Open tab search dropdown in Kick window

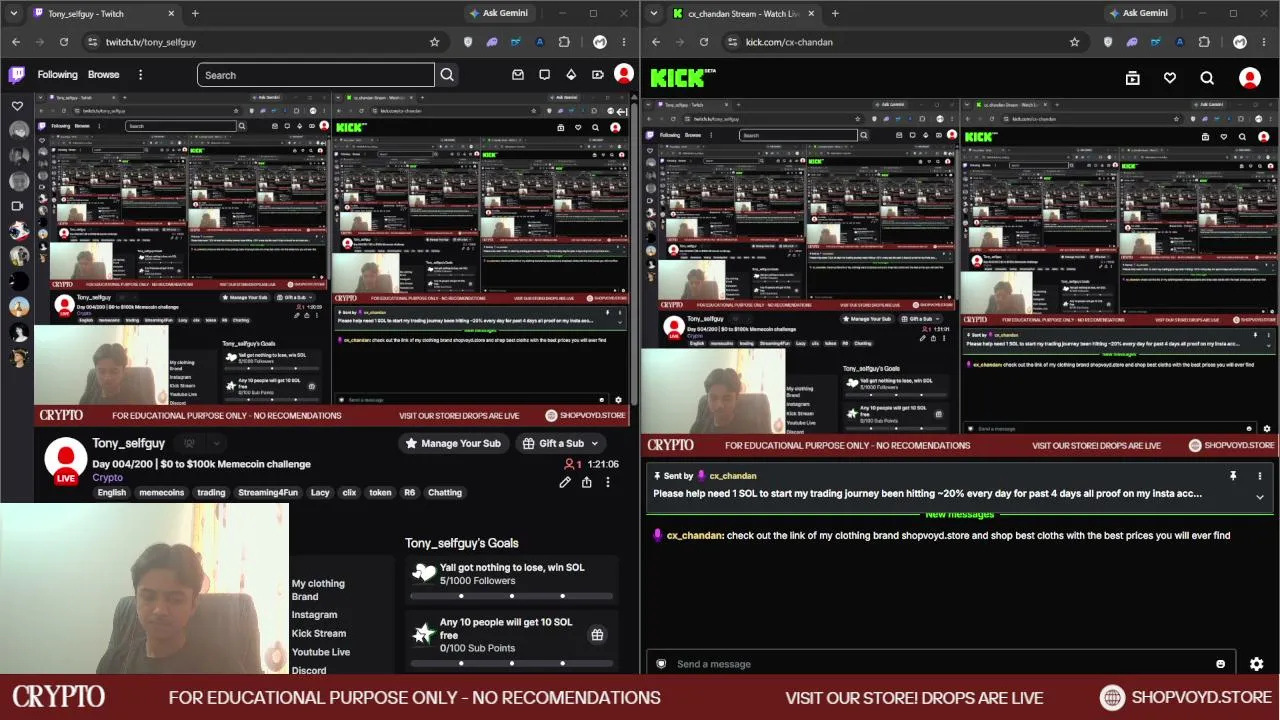(x=653, y=13)
